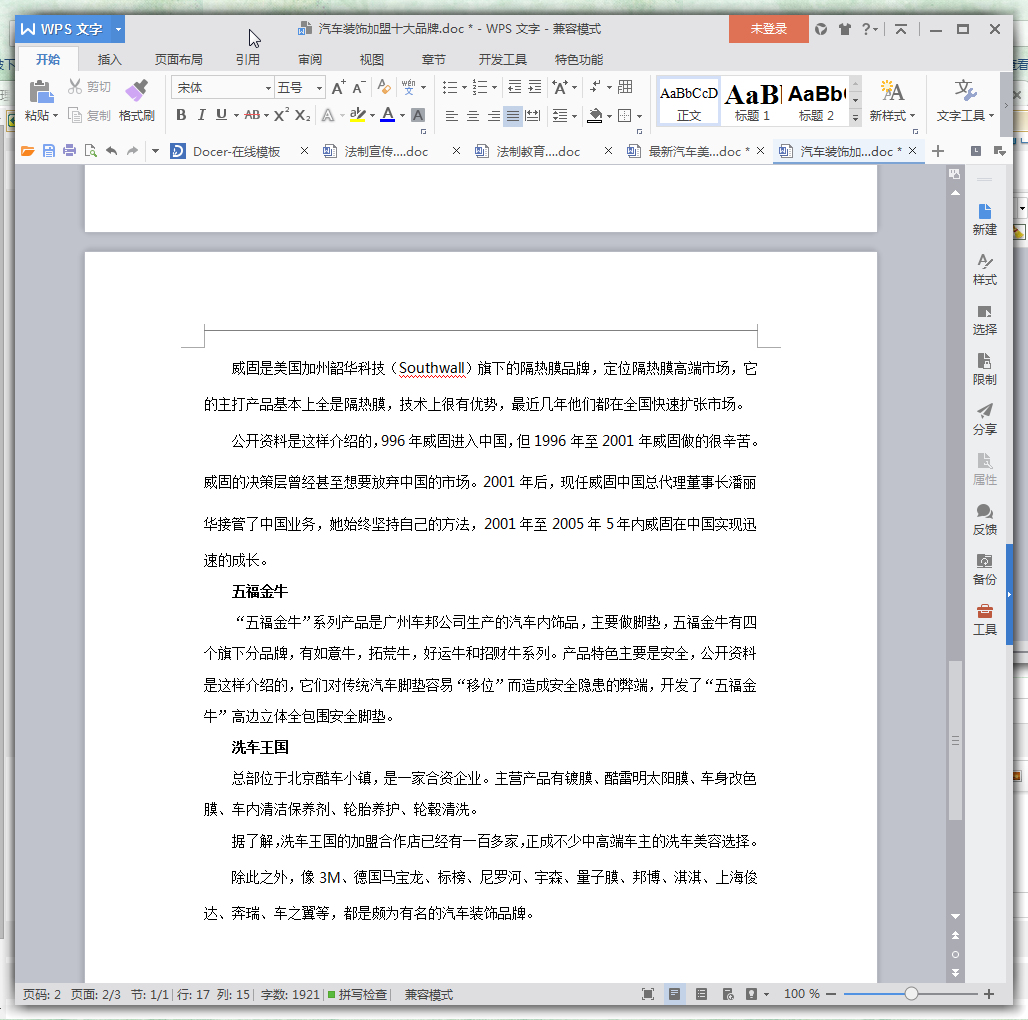Switch to 审阅 ribbon tab
The image size is (1028, 1020).
(309, 60)
